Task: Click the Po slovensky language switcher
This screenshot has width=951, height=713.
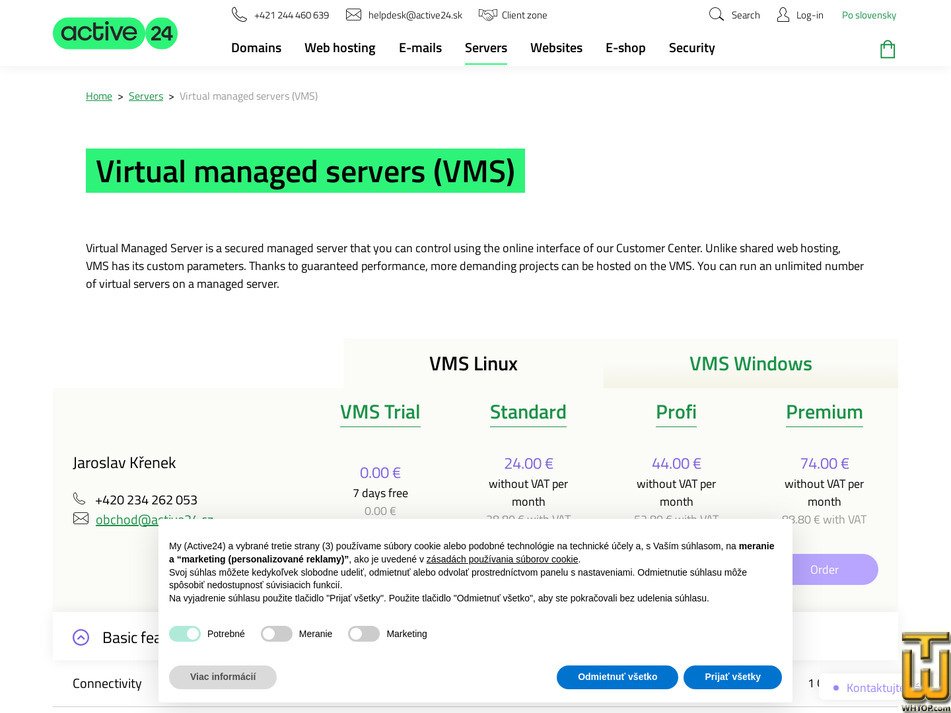Action: click(868, 15)
